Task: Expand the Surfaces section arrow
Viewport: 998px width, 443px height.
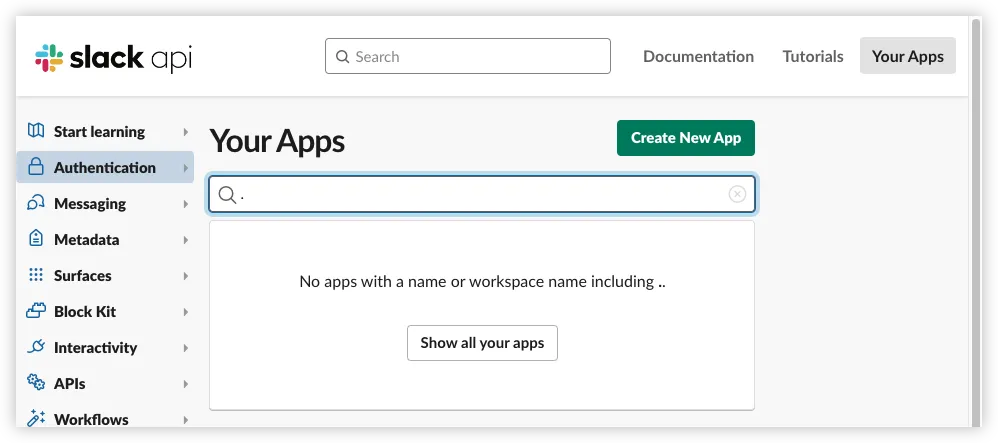Action: (x=185, y=276)
